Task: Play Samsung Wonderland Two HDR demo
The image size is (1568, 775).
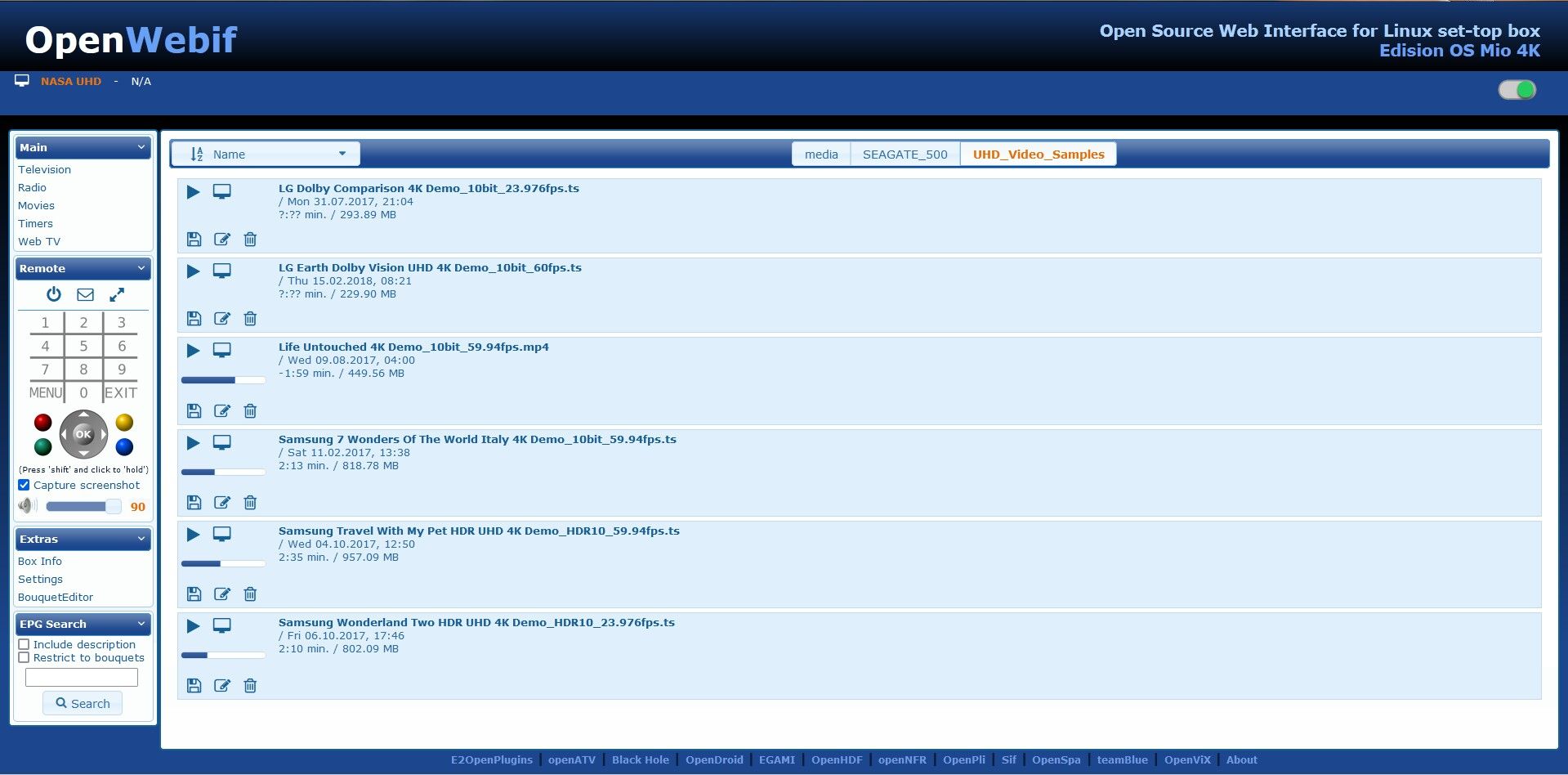Action: [193, 626]
